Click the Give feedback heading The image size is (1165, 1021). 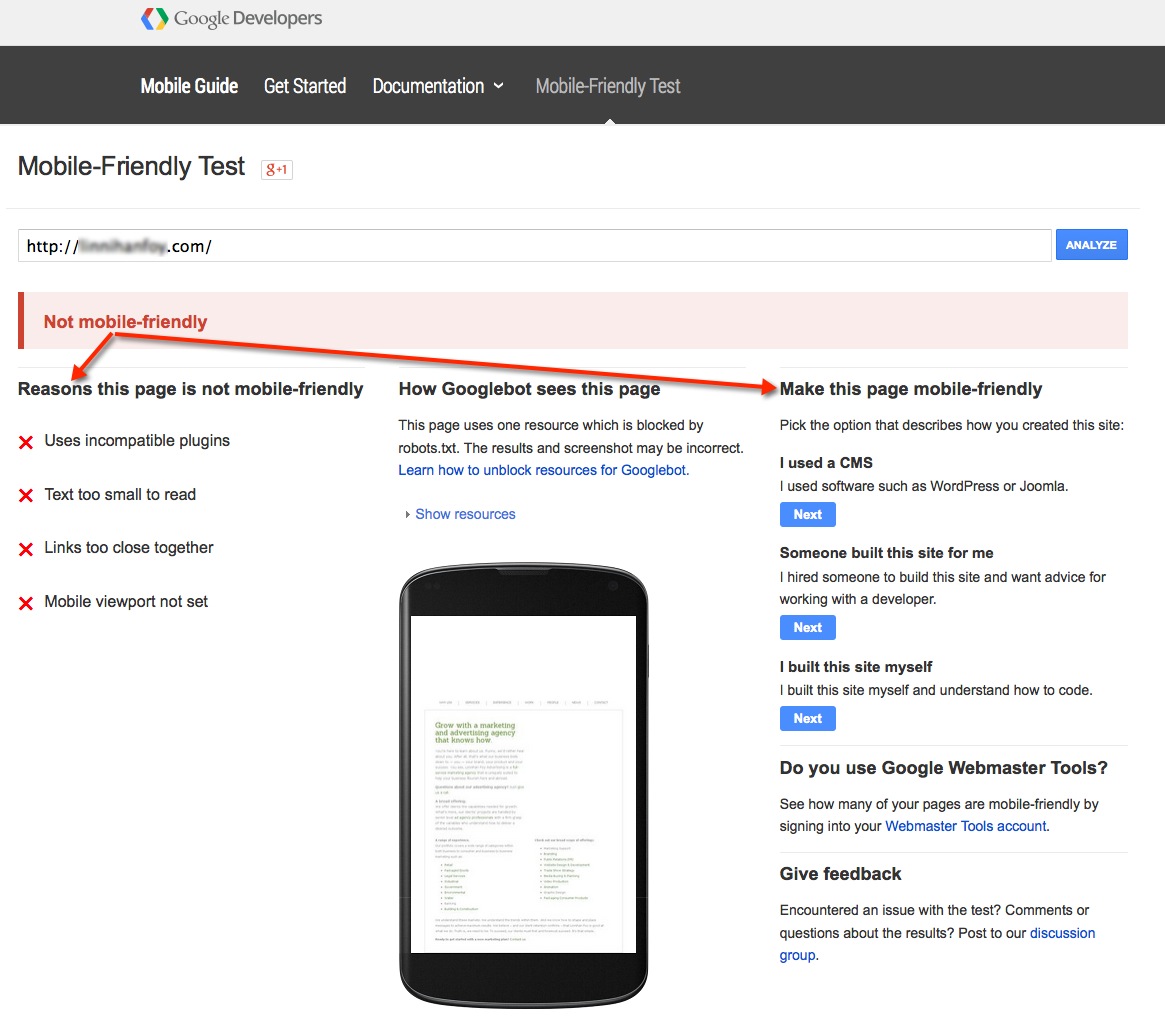click(840, 874)
